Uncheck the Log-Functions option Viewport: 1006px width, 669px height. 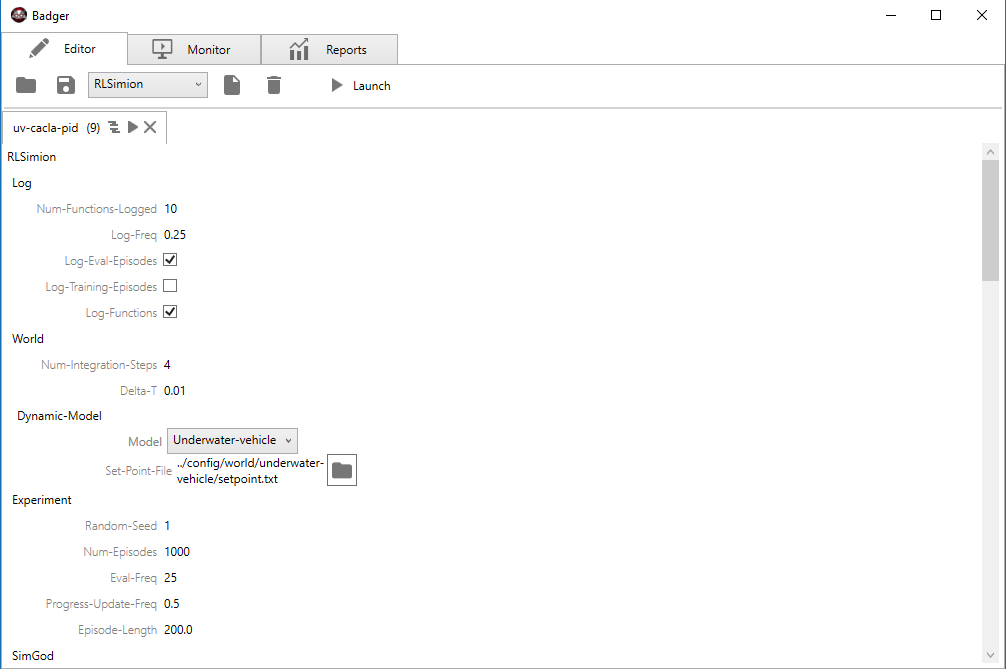170,312
